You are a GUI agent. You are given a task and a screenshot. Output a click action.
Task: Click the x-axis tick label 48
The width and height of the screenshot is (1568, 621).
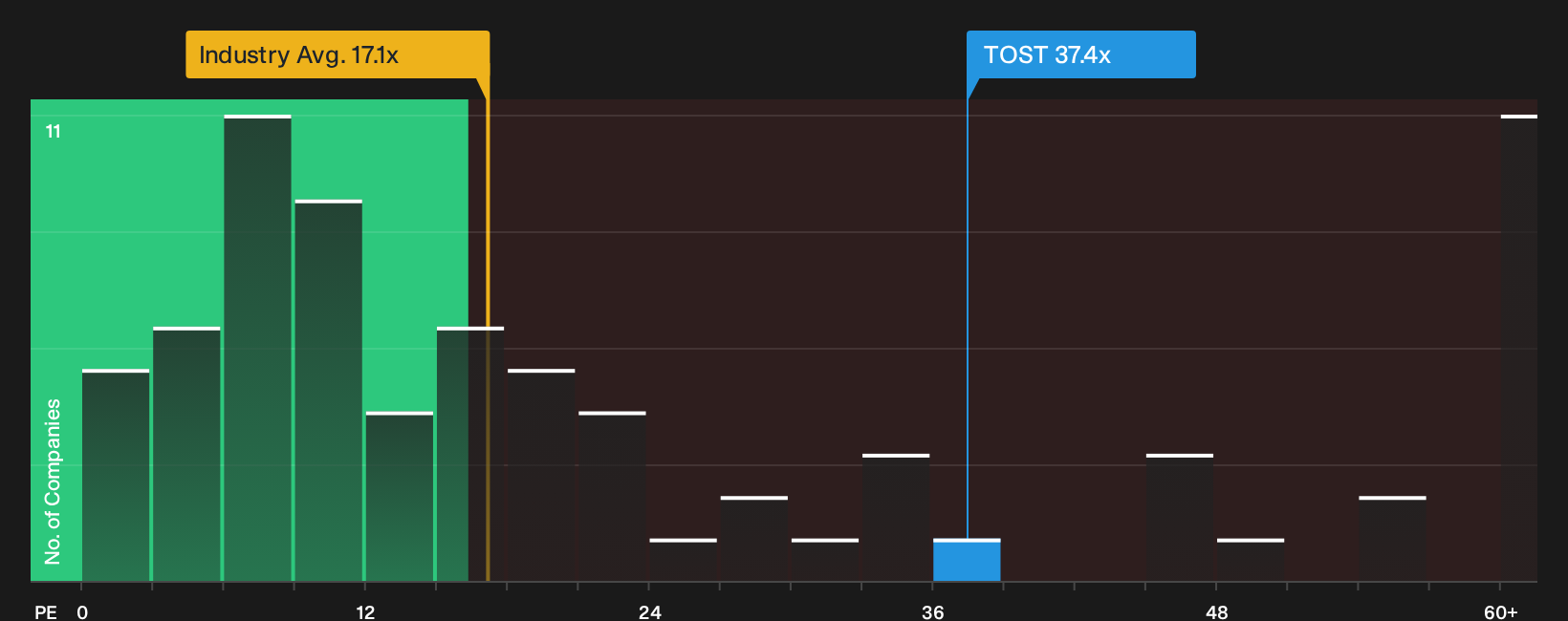[1216, 612]
